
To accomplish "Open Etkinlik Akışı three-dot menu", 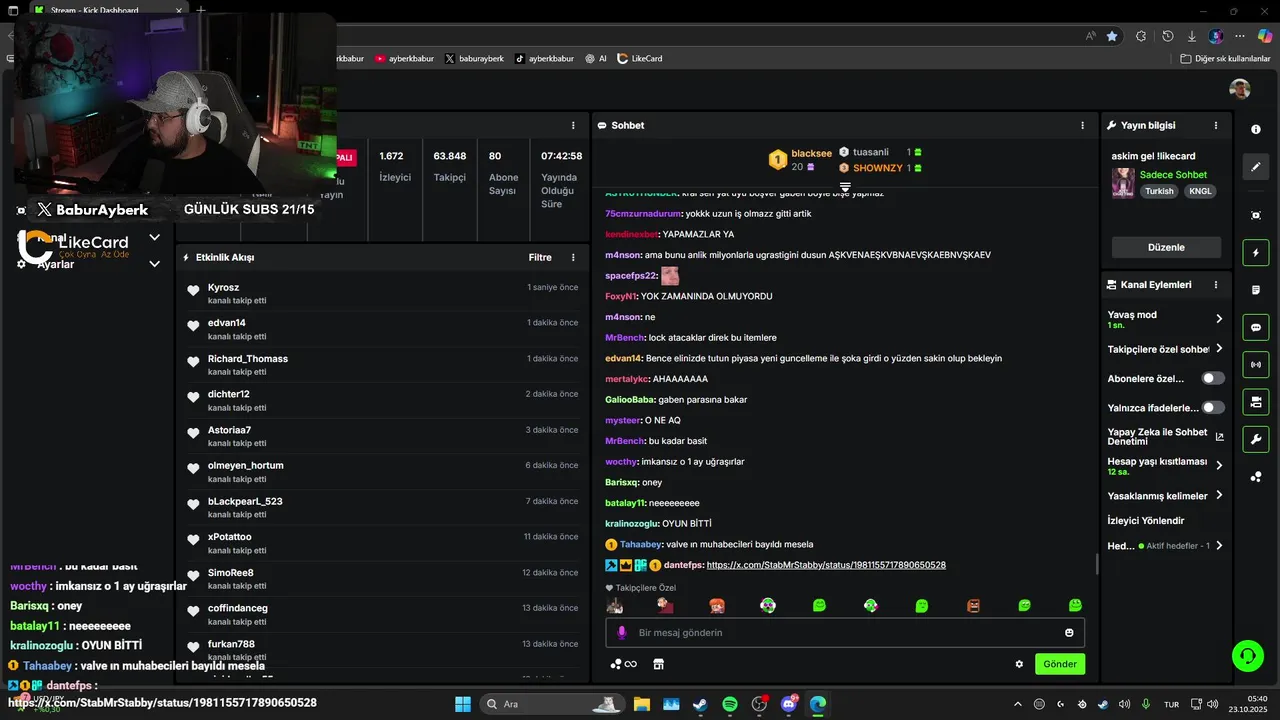I will point(573,257).
